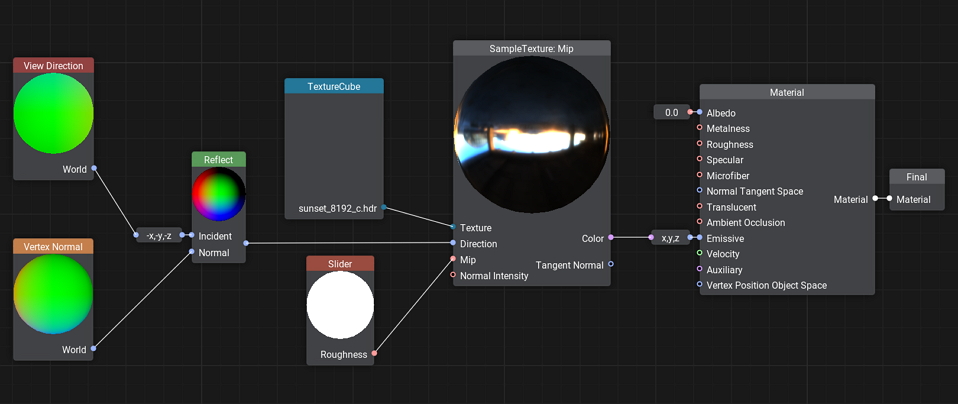
Task: Select the Material Emissive input port
Action: click(700, 238)
